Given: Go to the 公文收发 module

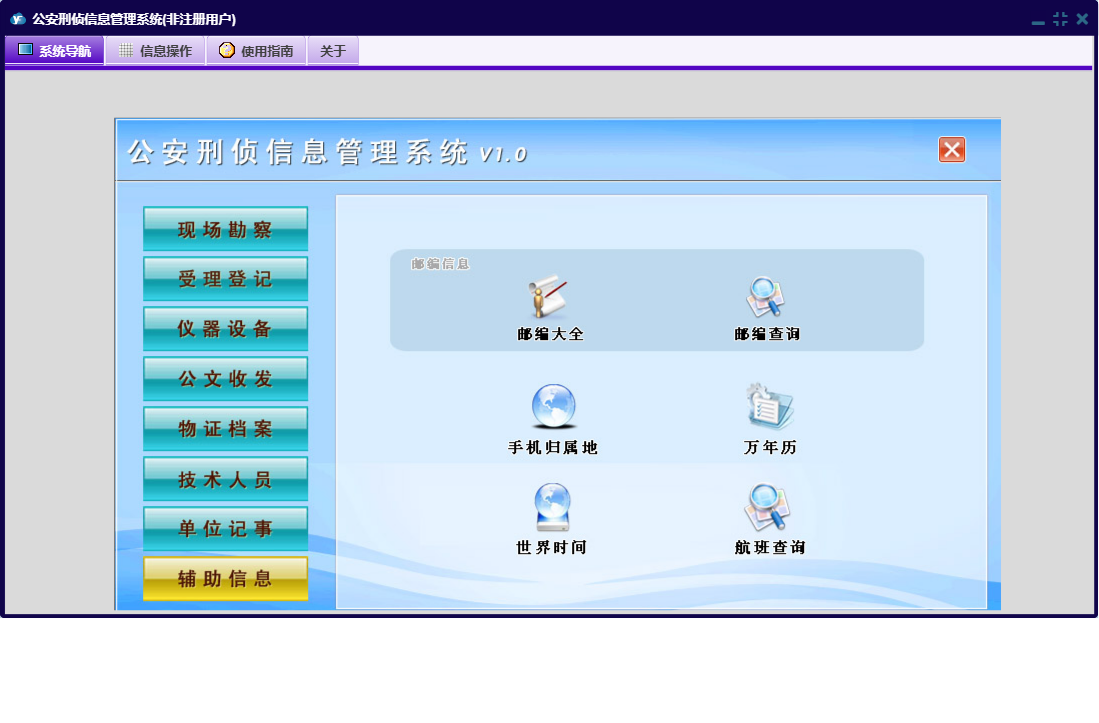Looking at the screenshot, I should (x=225, y=379).
